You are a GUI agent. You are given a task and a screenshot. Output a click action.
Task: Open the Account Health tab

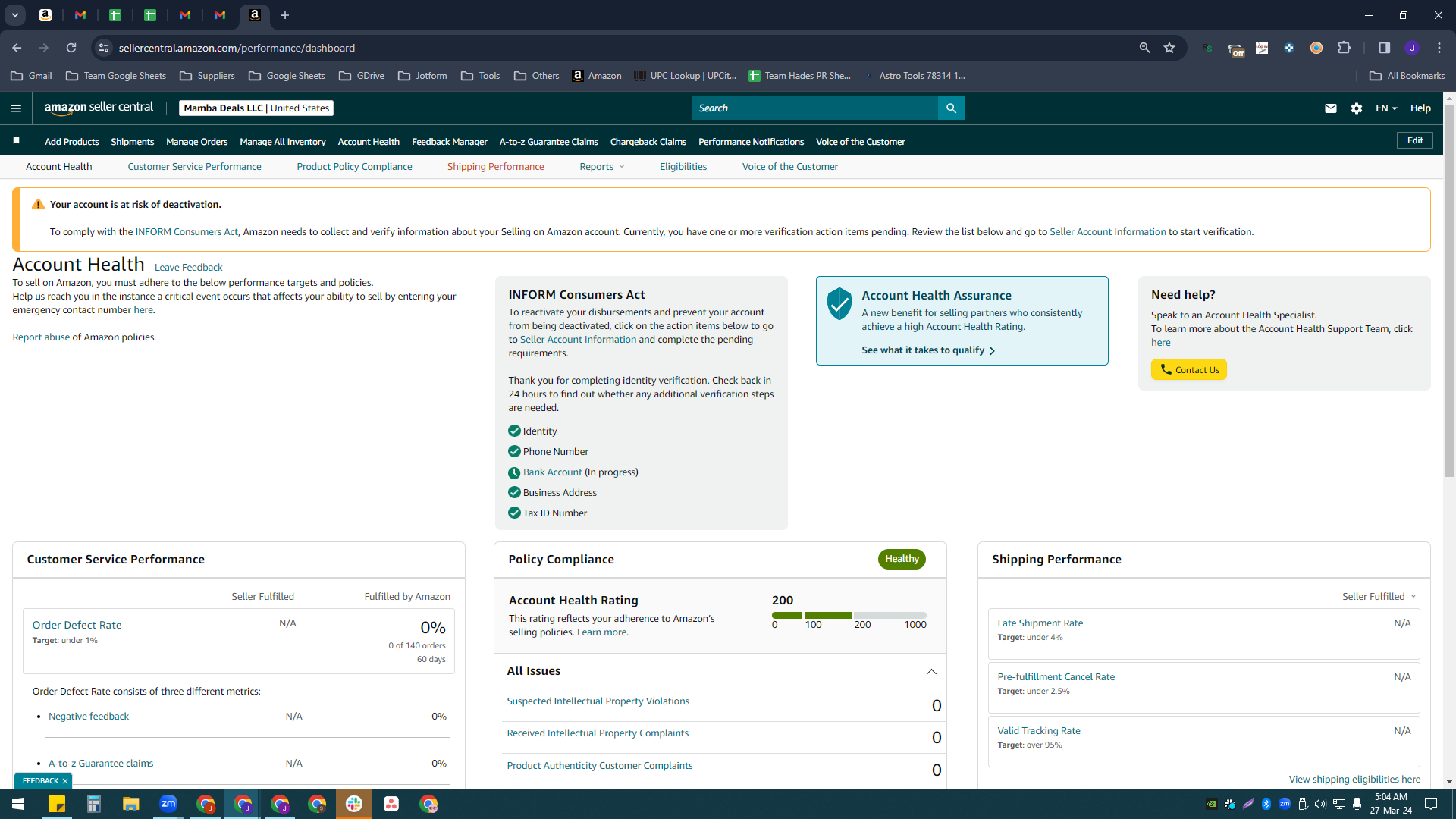(x=58, y=167)
